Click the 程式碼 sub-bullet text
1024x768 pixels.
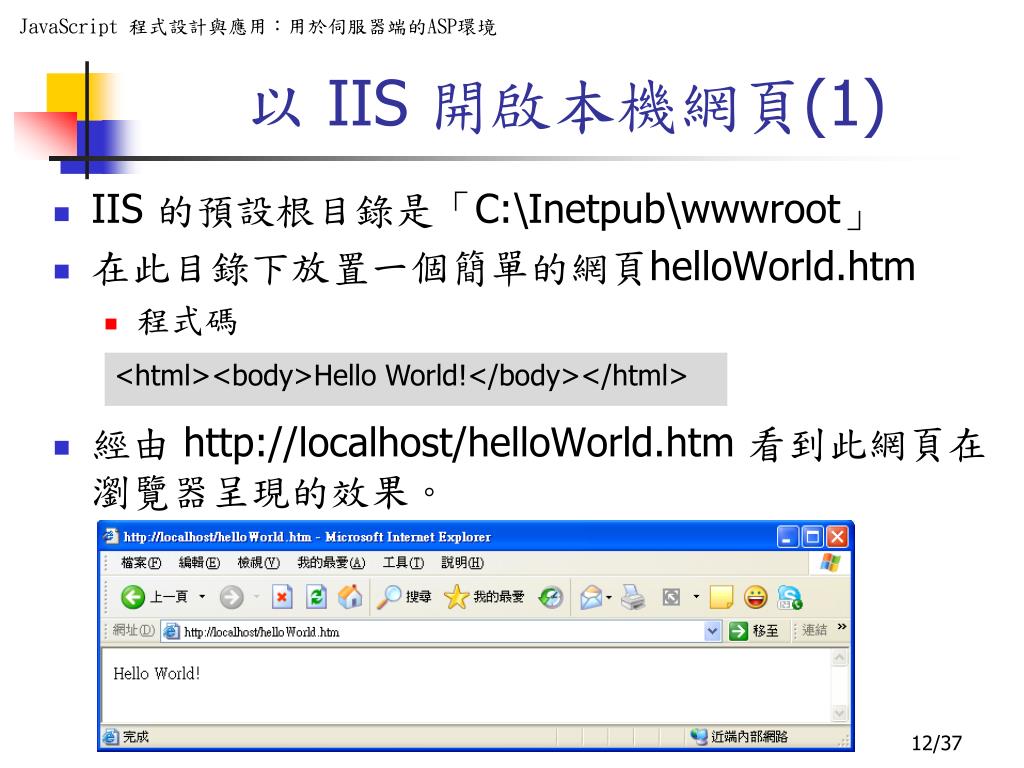(x=187, y=322)
